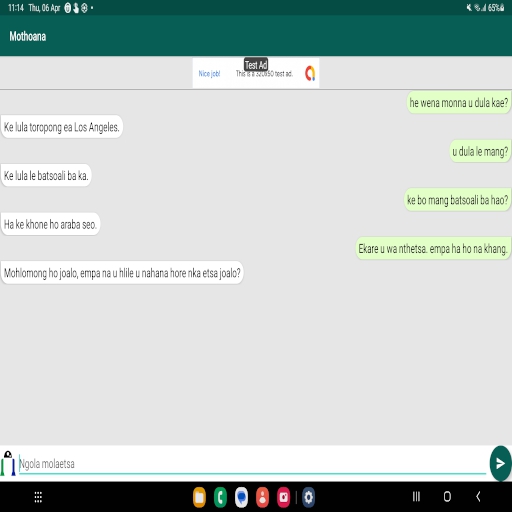
Task: Tap the Lesotho flag icon beside input
Action: [8, 463]
